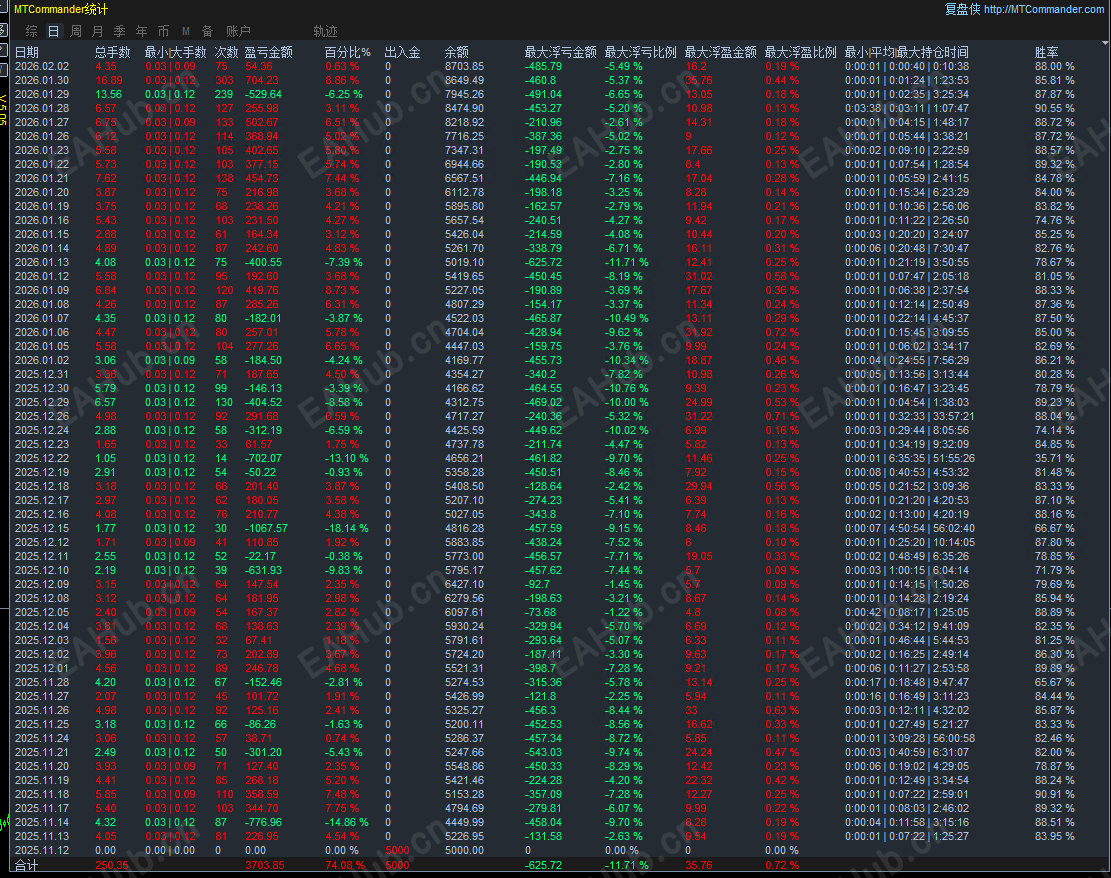Switch to the M tab

186,31
